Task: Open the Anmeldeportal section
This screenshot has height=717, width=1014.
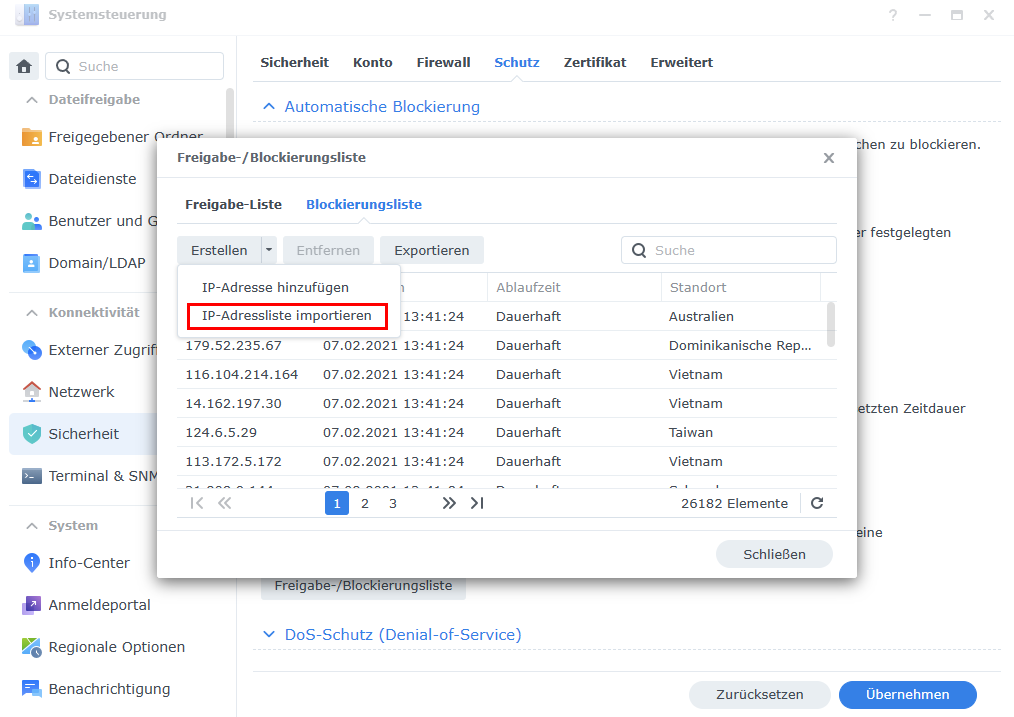Action: [x=99, y=605]
